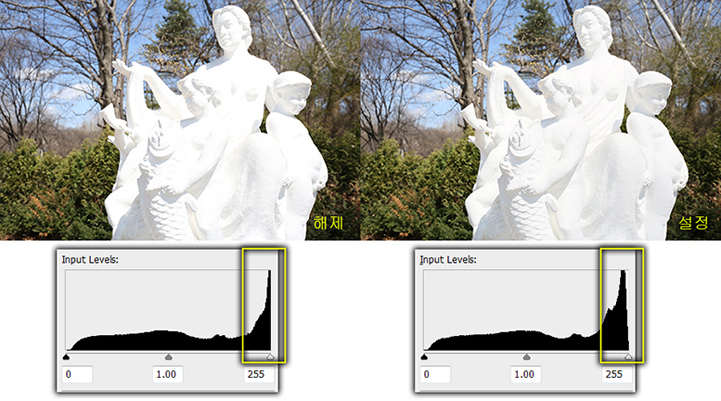Viewport: 721px width, 401px height.
Task: Click the yellow 해제 caption text
Action: 328,223
